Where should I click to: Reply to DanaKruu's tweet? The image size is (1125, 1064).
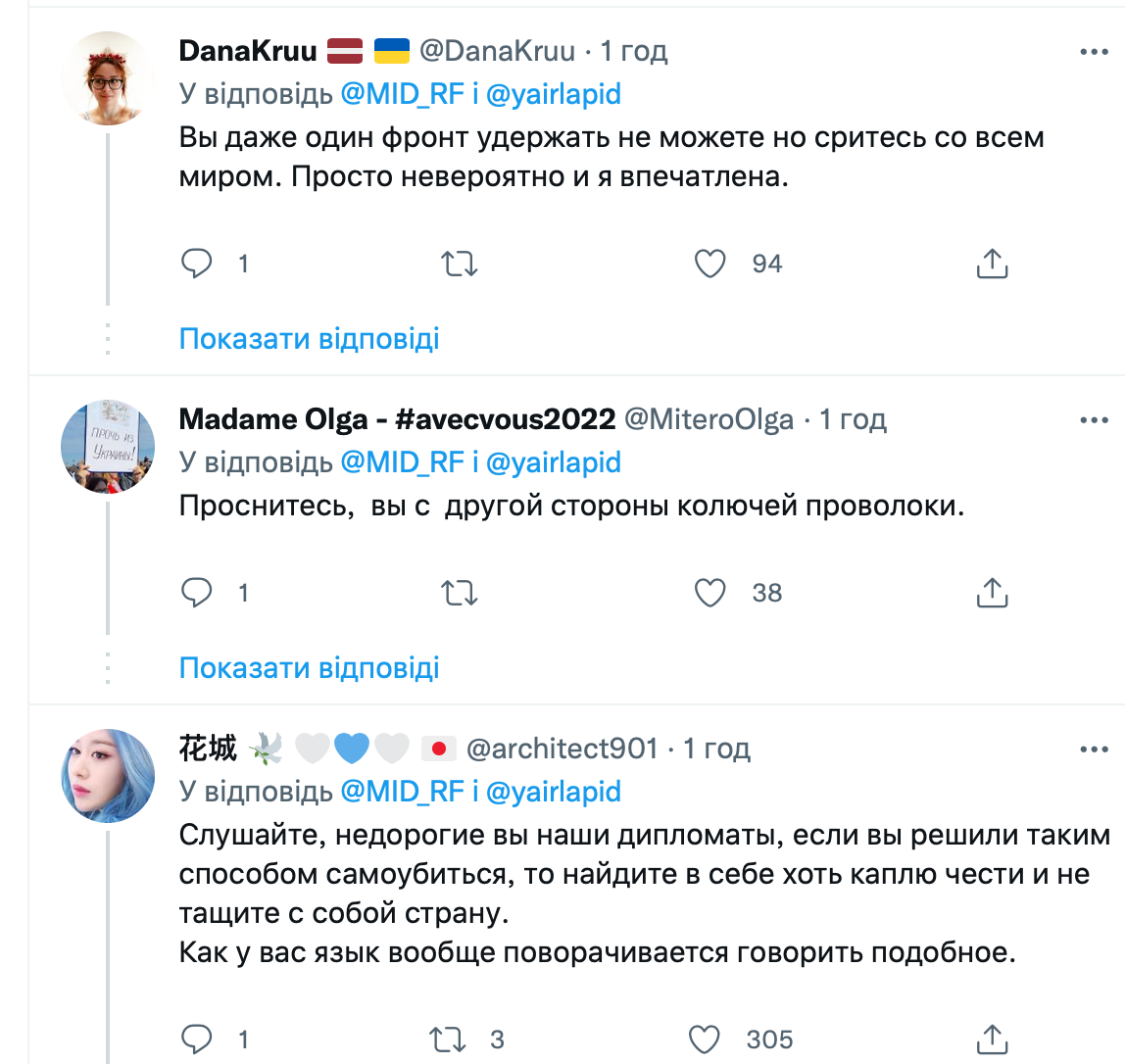pyautogui.click(x=198, y=264)
